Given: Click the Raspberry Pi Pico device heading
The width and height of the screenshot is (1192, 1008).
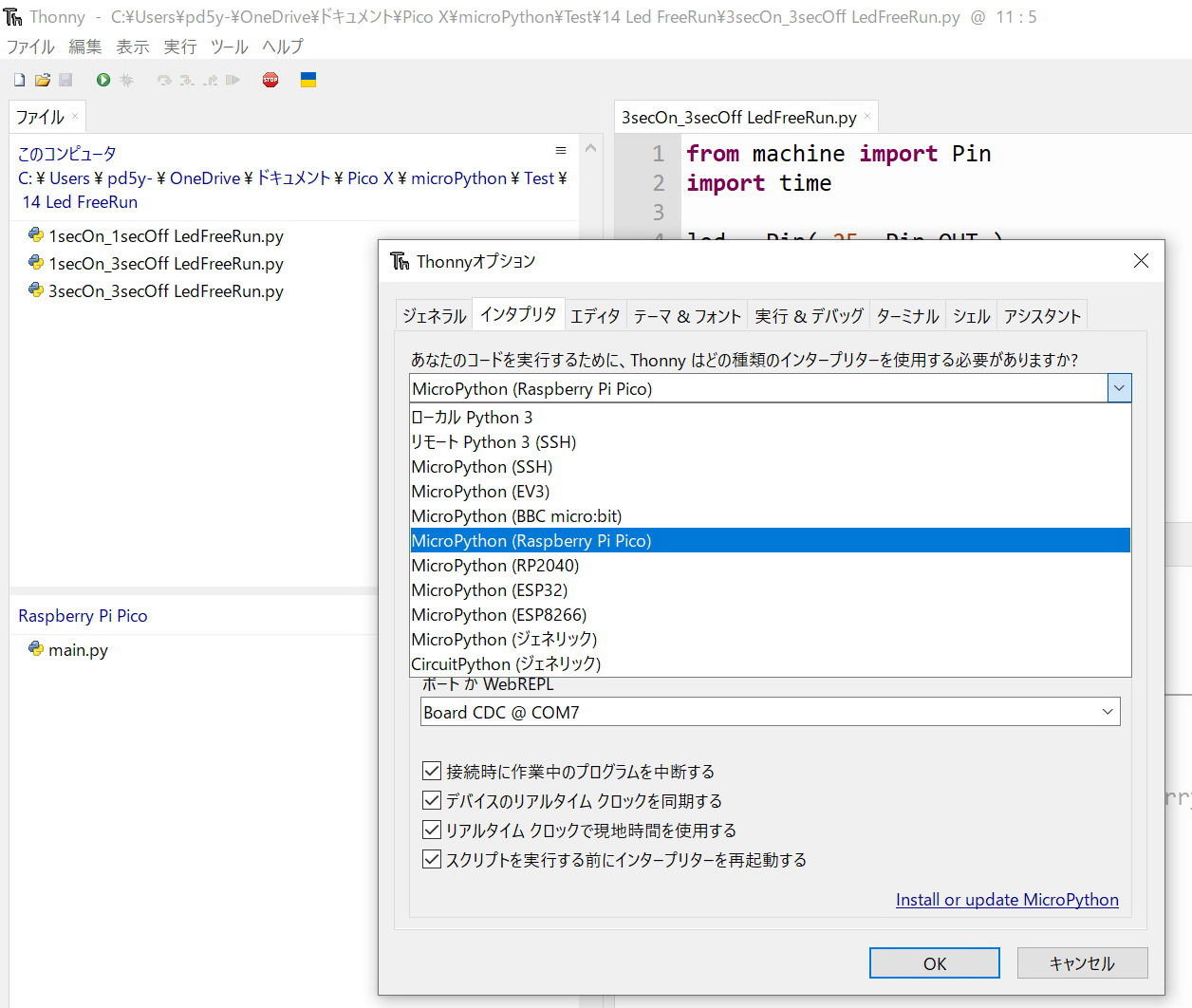Looking at the screenshot, I should point(83,616).
